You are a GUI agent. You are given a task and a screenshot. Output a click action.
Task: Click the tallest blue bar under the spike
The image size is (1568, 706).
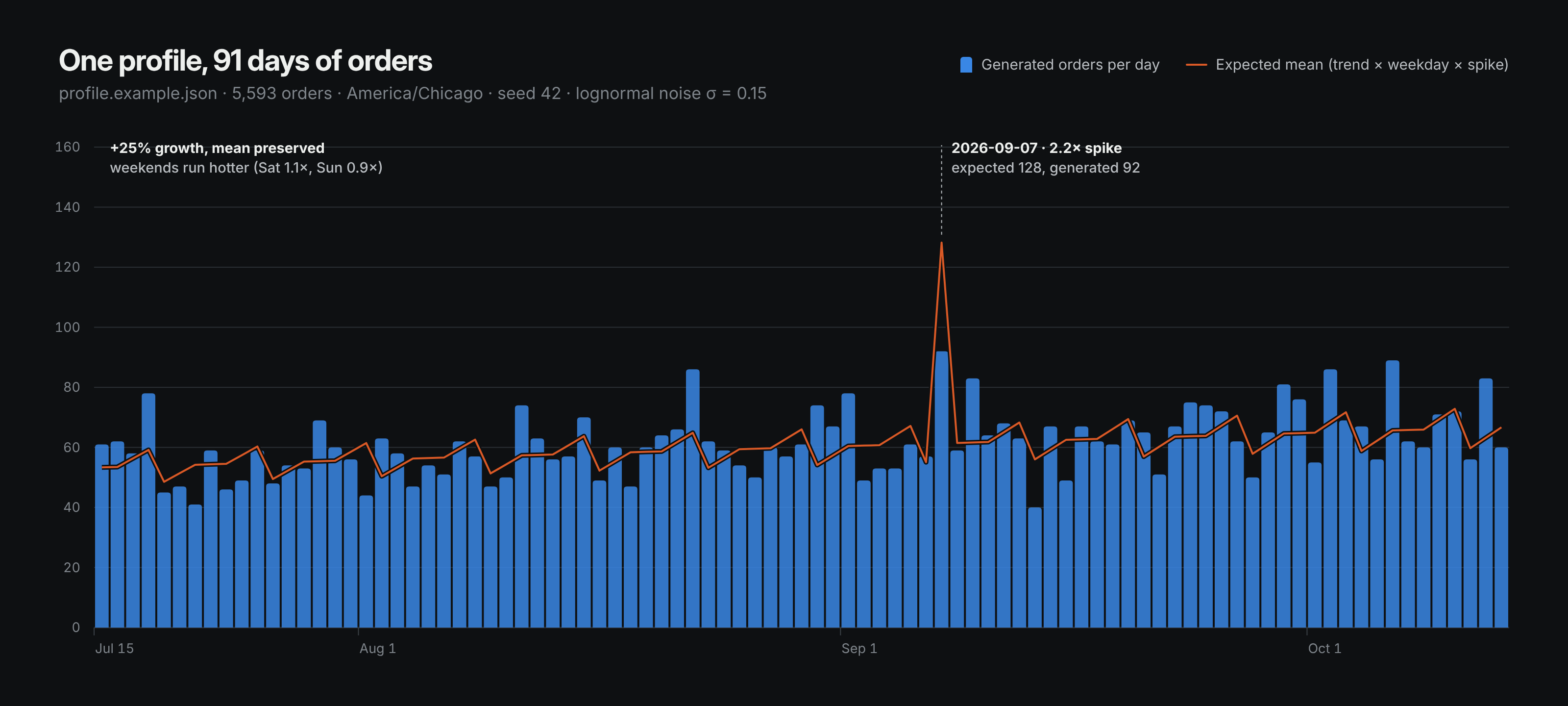[x=941, y=489]
